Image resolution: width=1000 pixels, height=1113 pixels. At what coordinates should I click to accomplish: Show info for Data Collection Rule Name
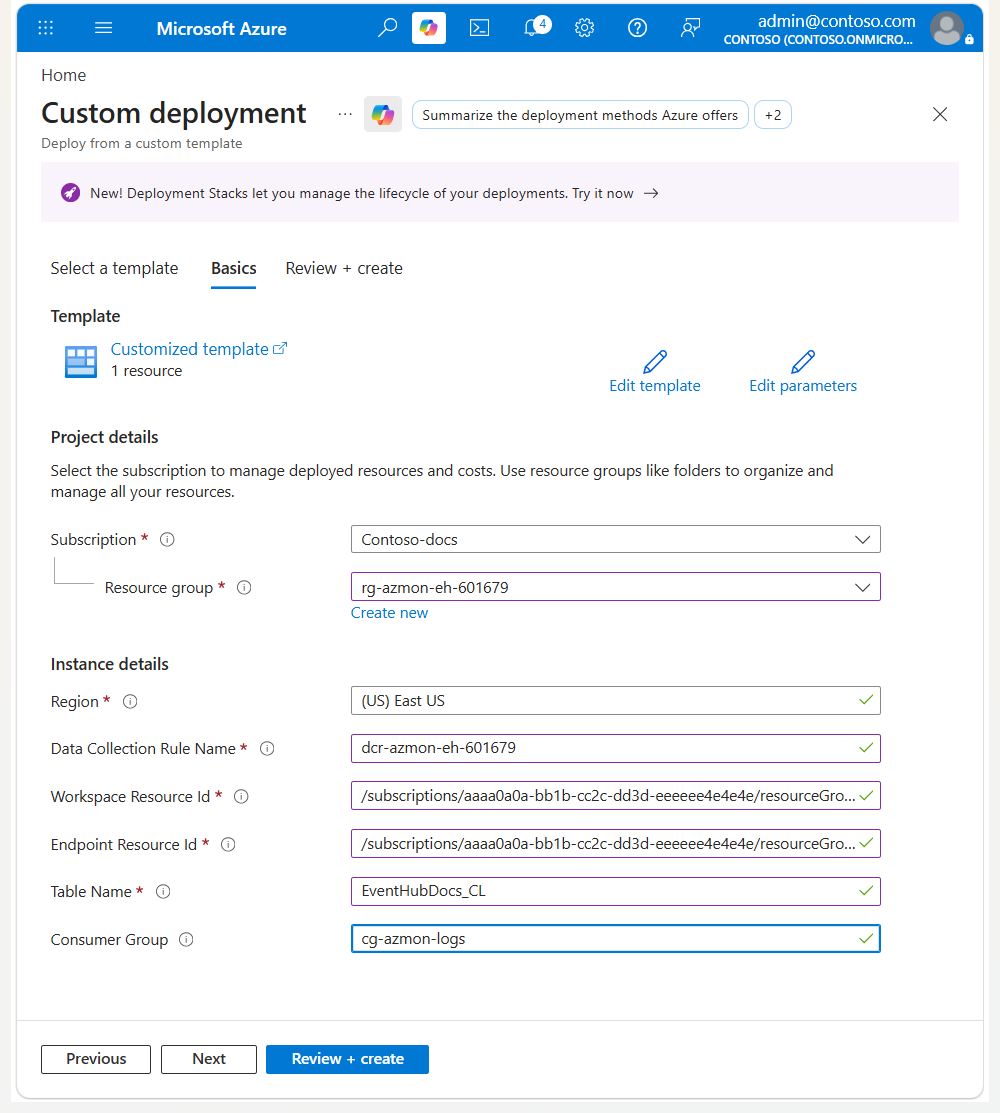[267, 748]
